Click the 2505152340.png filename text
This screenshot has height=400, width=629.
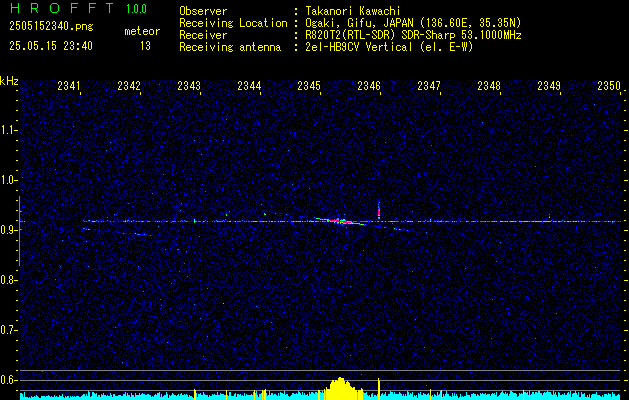(x=51, y=27)
